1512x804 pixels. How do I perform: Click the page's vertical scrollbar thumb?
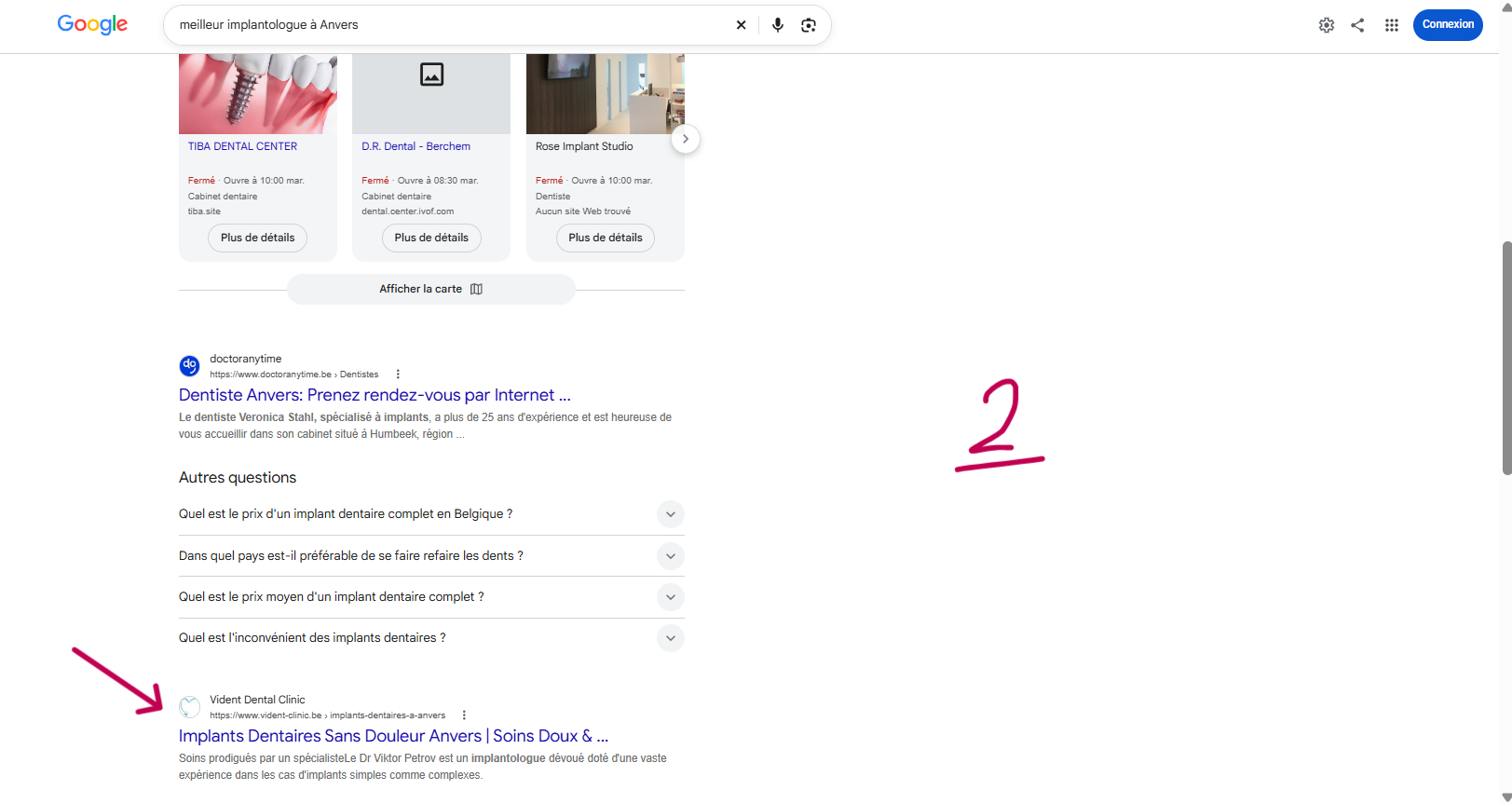(1505, 359)
